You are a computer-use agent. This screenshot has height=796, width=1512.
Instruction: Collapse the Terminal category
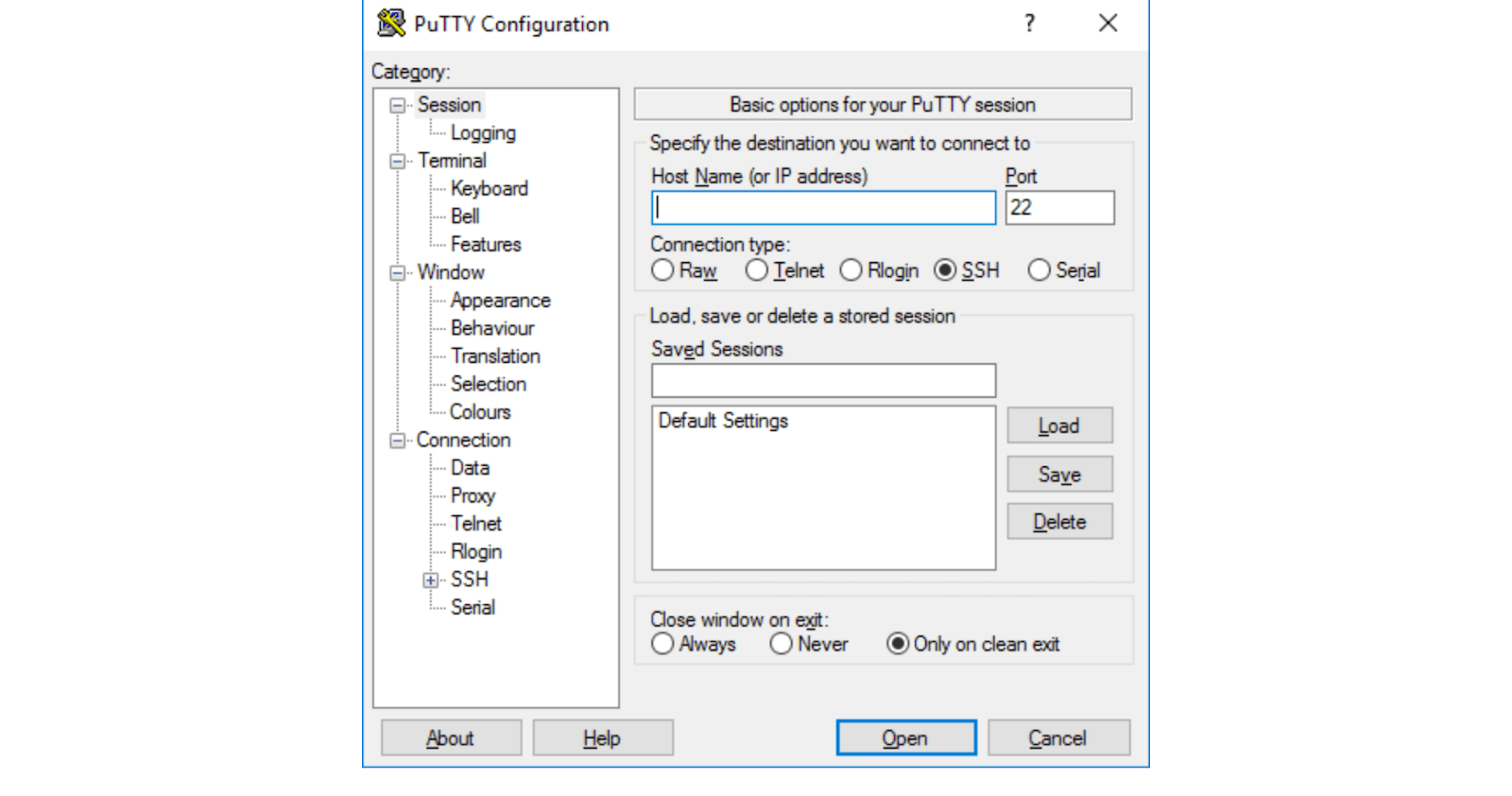pyautogui.click(x=398, y=162)
